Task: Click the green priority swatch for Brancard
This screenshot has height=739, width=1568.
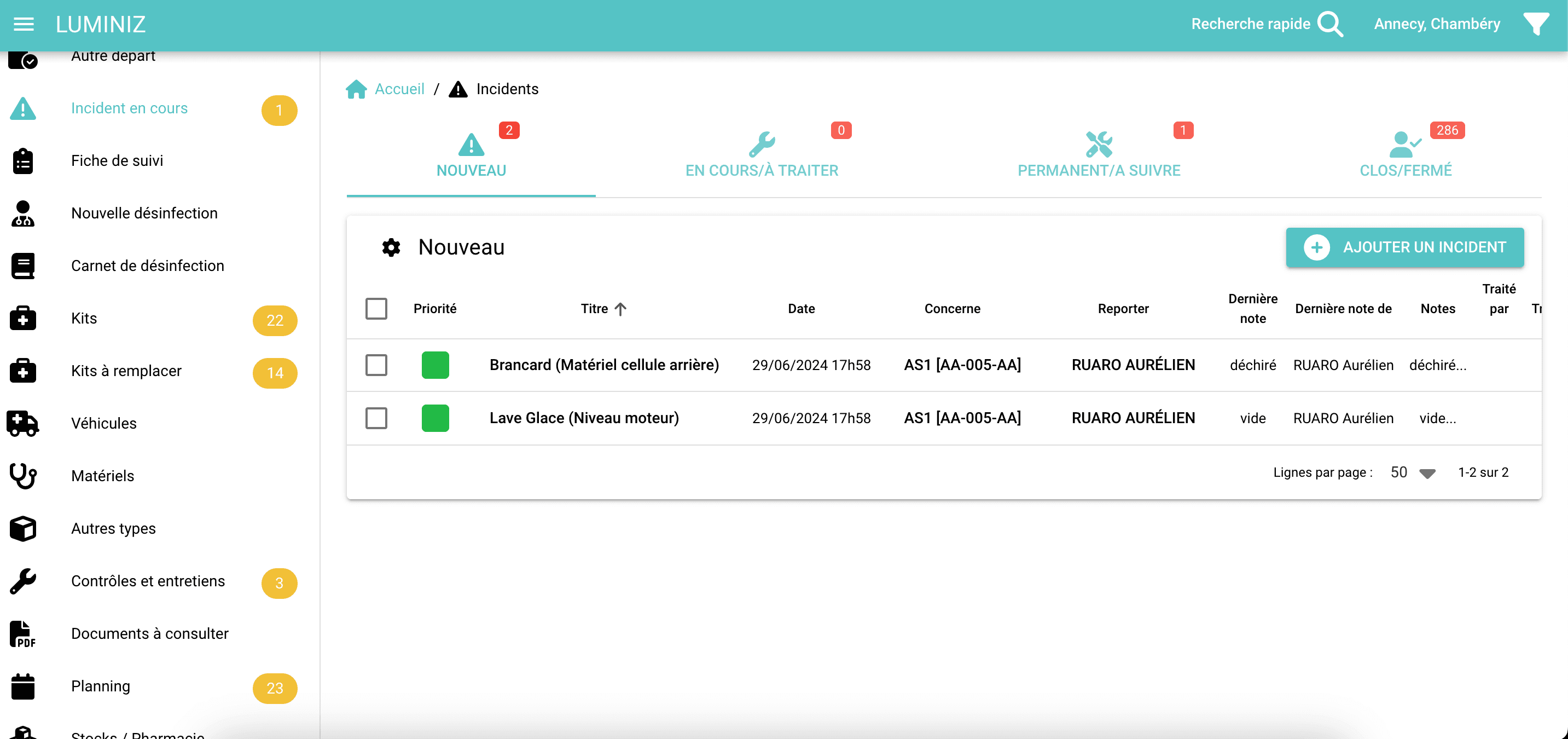Action: 434,365
